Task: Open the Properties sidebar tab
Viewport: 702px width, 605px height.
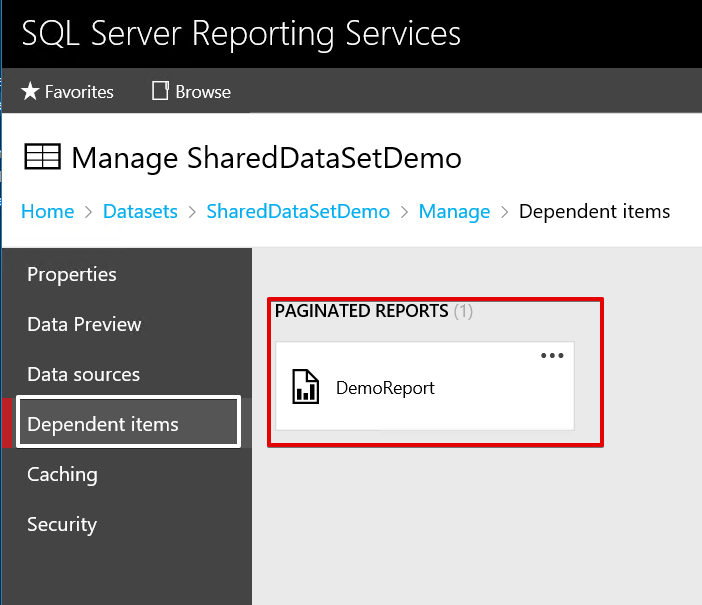Action: [x=72, y=274]
